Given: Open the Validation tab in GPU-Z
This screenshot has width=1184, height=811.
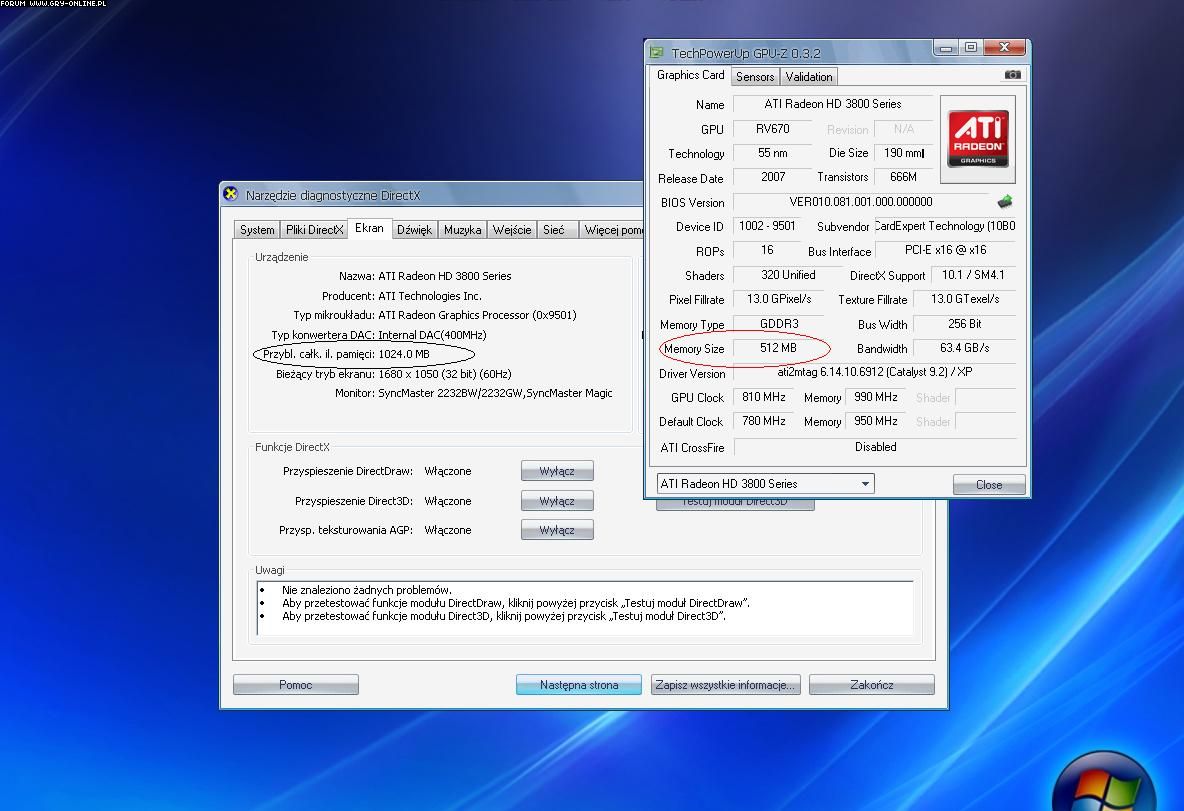Looking at the screenshot, I should point(808,77).
